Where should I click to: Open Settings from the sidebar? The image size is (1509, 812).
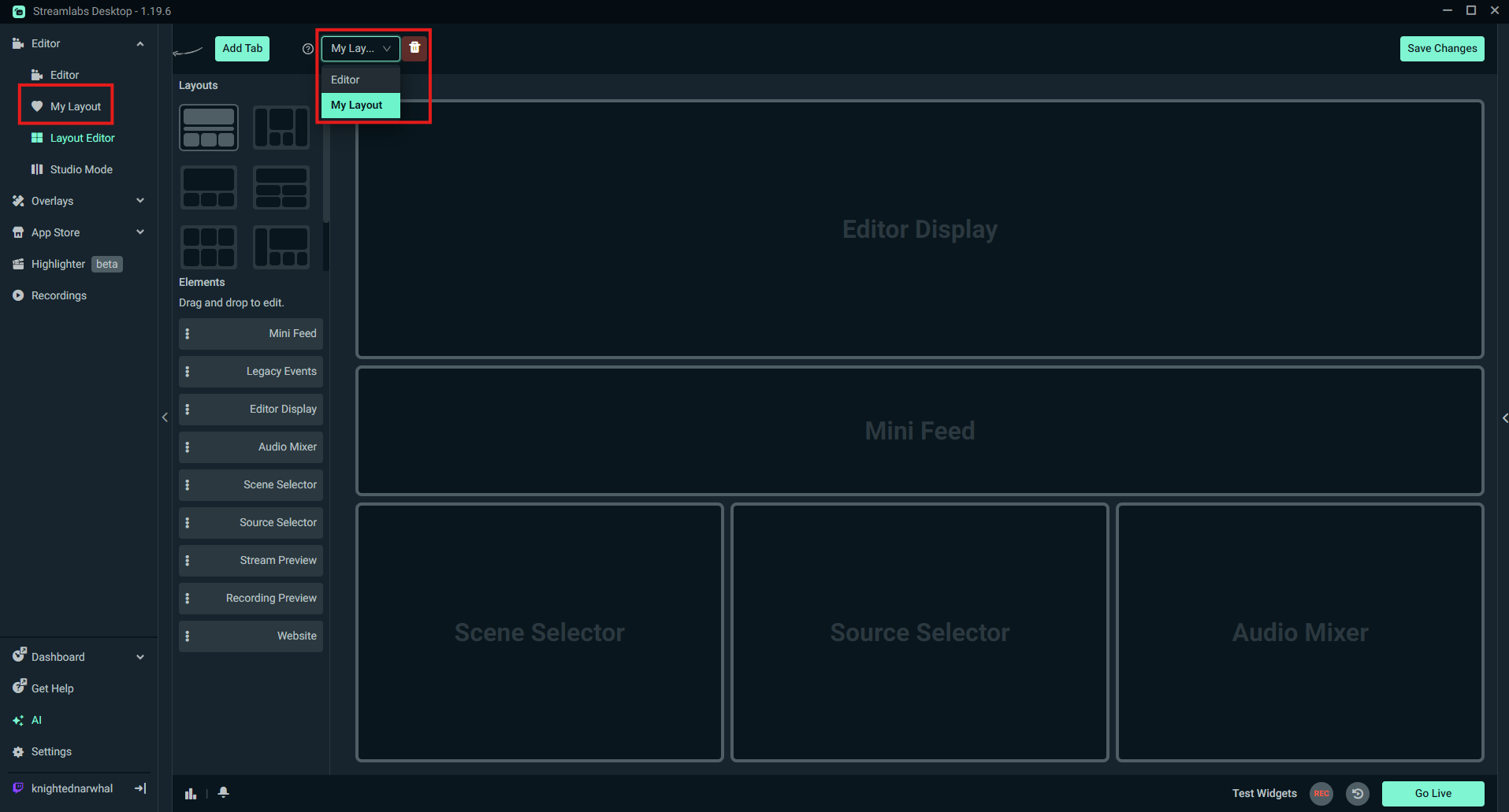coord(51,751)
